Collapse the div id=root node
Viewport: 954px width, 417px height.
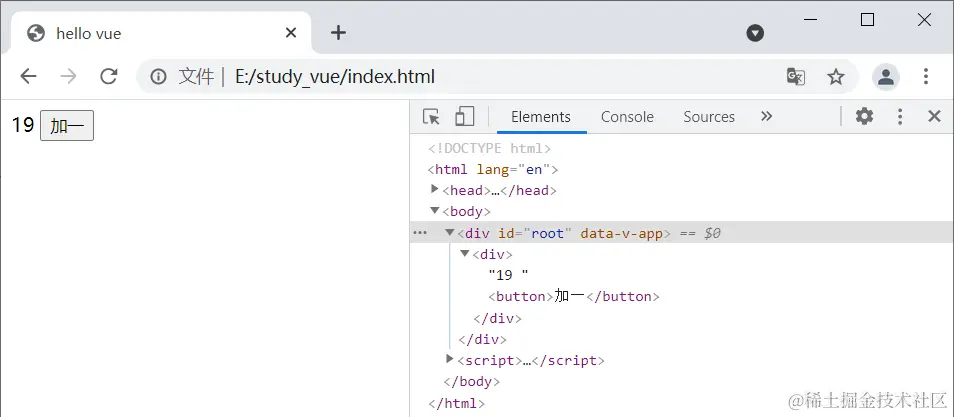coord(450,232)
